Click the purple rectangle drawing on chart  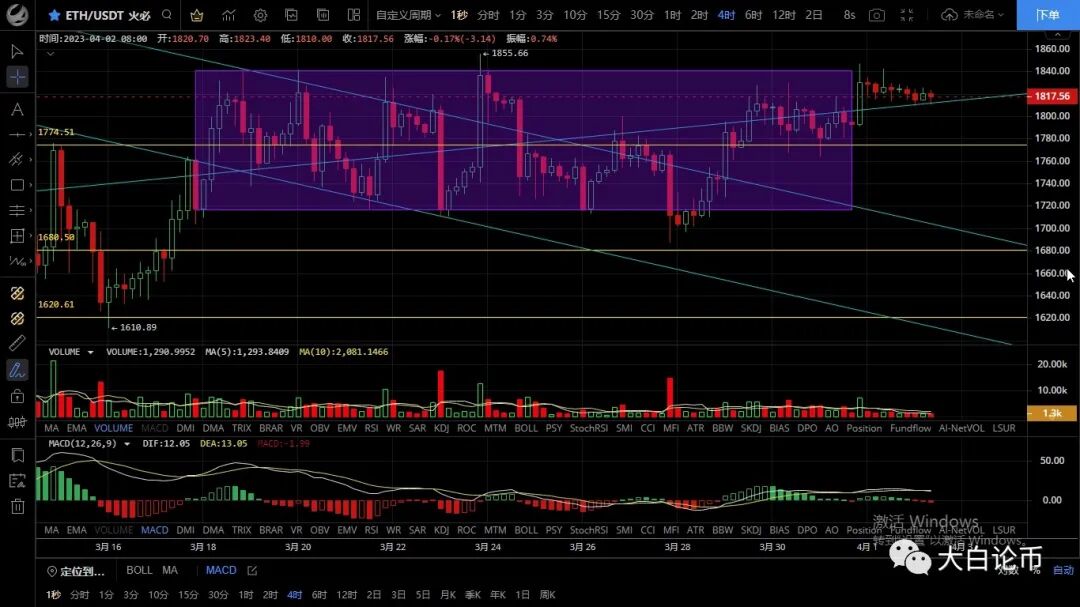point(523,141)
